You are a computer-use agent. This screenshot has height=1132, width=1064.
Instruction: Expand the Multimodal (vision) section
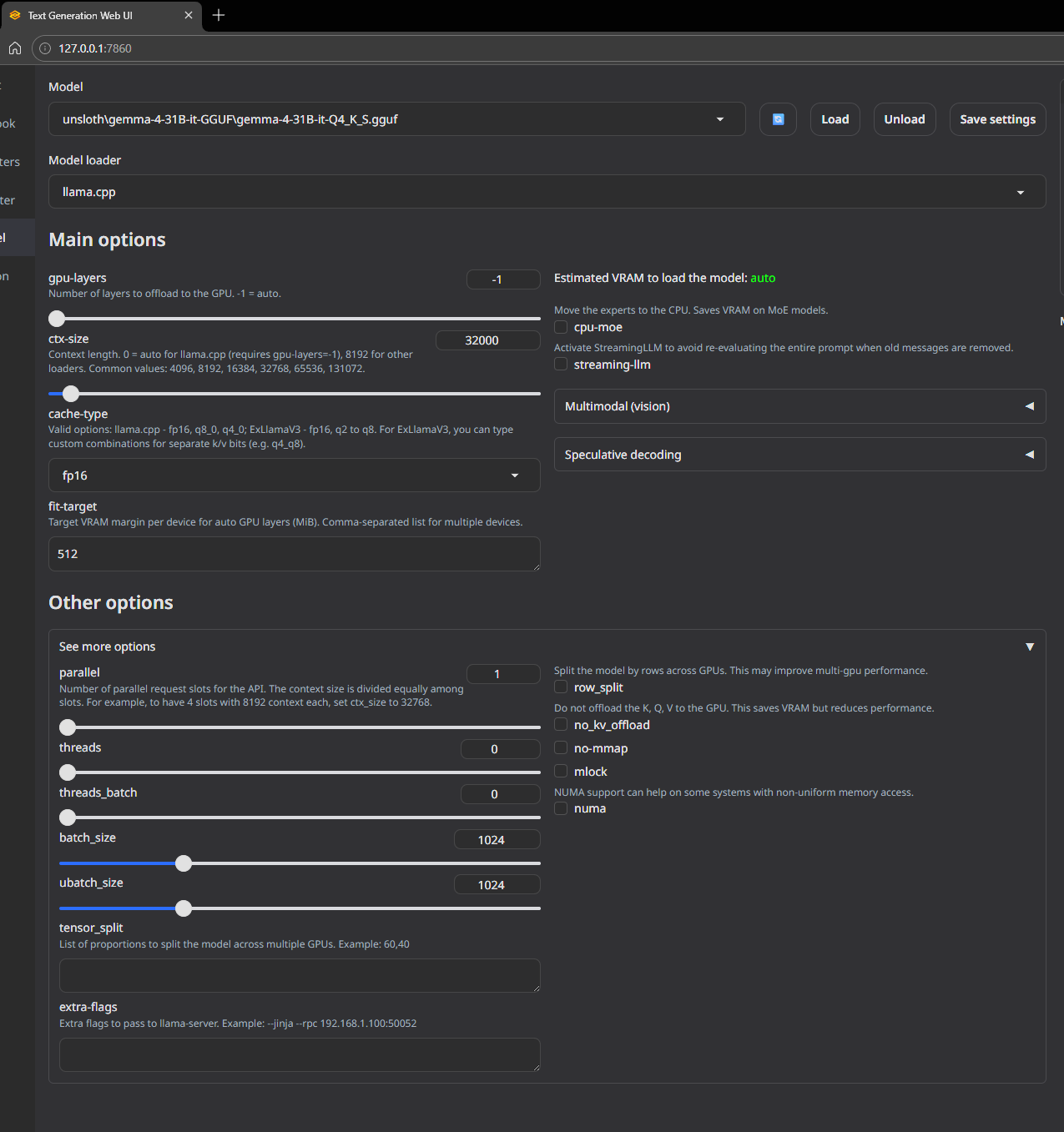pos(799,406)
